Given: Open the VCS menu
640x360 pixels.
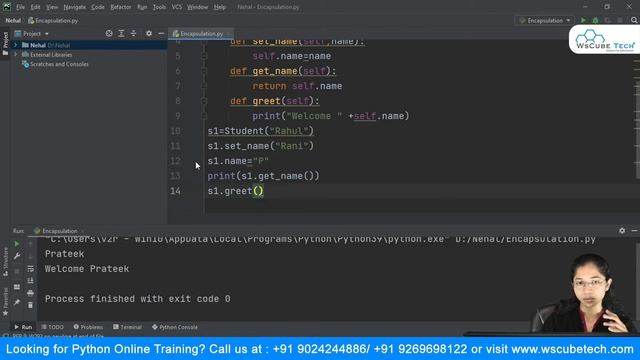Looking at the screenshot, I should (x=177, y=7).
